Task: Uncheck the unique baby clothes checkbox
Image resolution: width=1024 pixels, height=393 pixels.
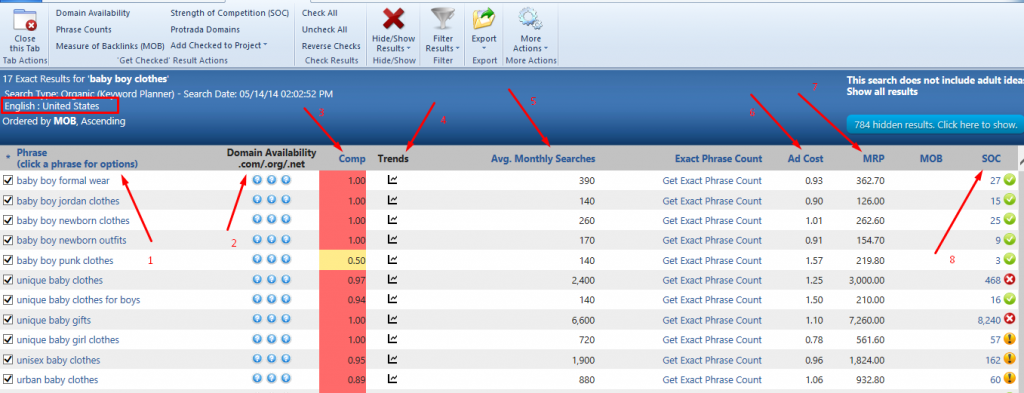Action: (x=8, y=280)
